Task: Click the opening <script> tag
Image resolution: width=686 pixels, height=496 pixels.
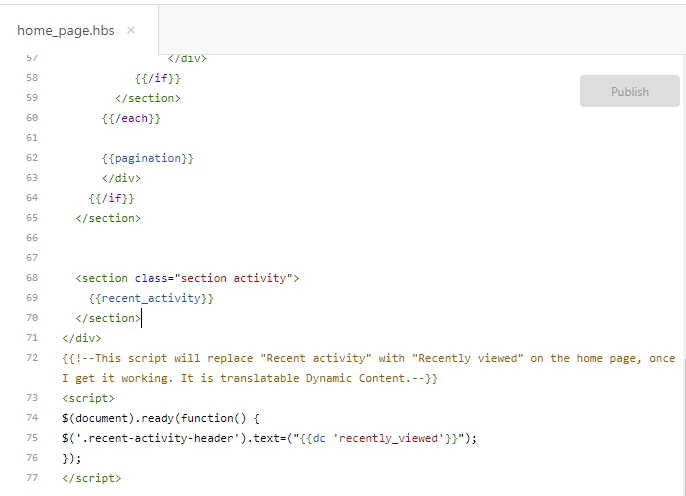Action: point(88,398)
